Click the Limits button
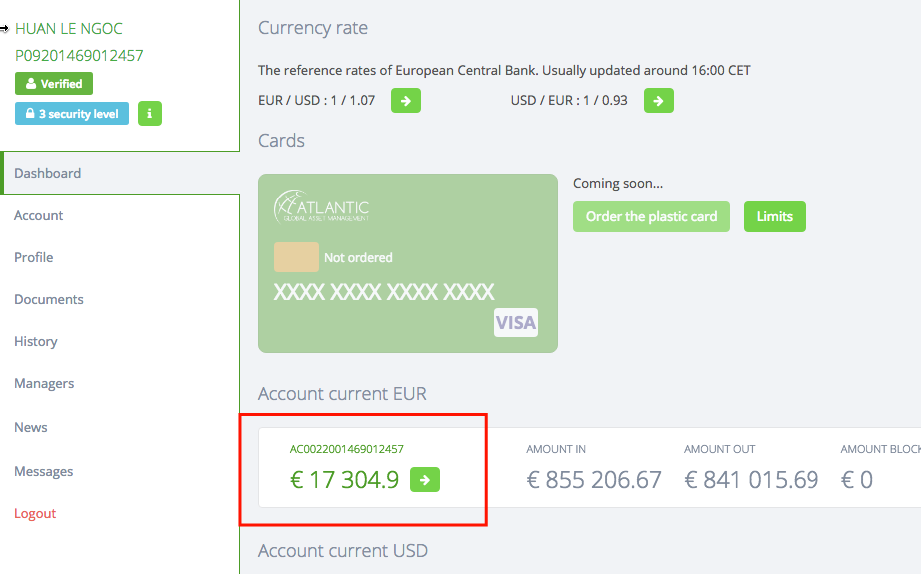921x574 pixels. 774,216
